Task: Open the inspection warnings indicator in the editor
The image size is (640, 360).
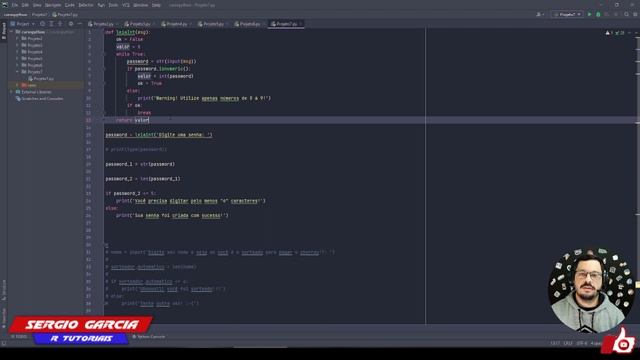Action: coord(615,33)
